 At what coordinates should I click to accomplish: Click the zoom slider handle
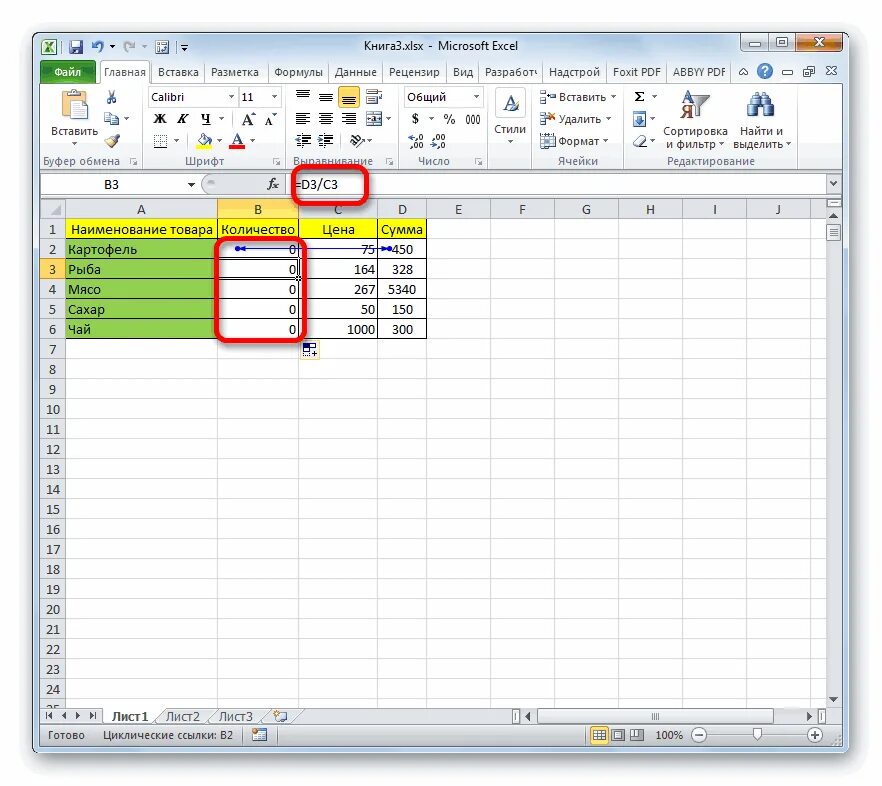(x=757, y=734)
